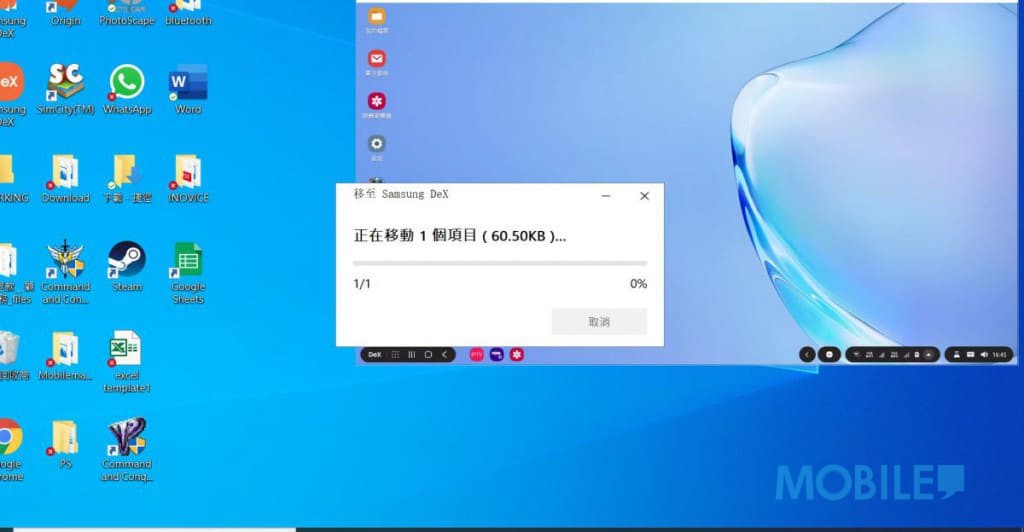Click the 正在移動 1 個項目 message text
The image size is (1024, 532).
(460, 236)
